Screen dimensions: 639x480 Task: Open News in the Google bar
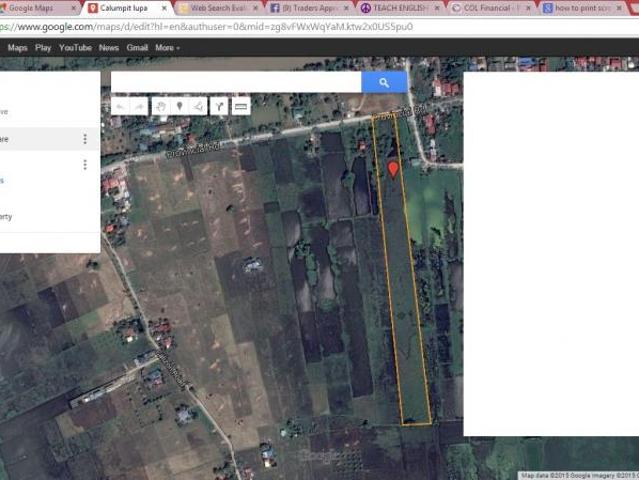click(109, 48)
